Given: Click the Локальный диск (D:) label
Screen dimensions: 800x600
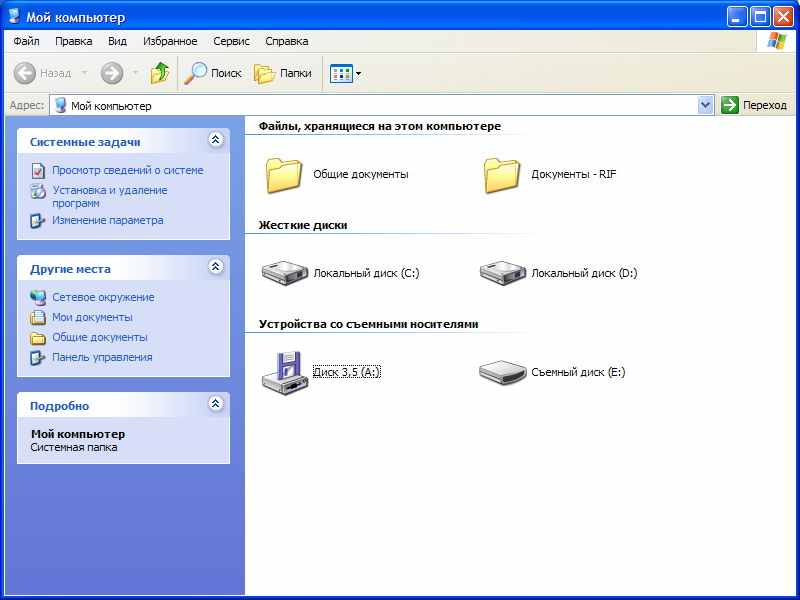Looking at the screenshot, I should click(x=584, y=273).
